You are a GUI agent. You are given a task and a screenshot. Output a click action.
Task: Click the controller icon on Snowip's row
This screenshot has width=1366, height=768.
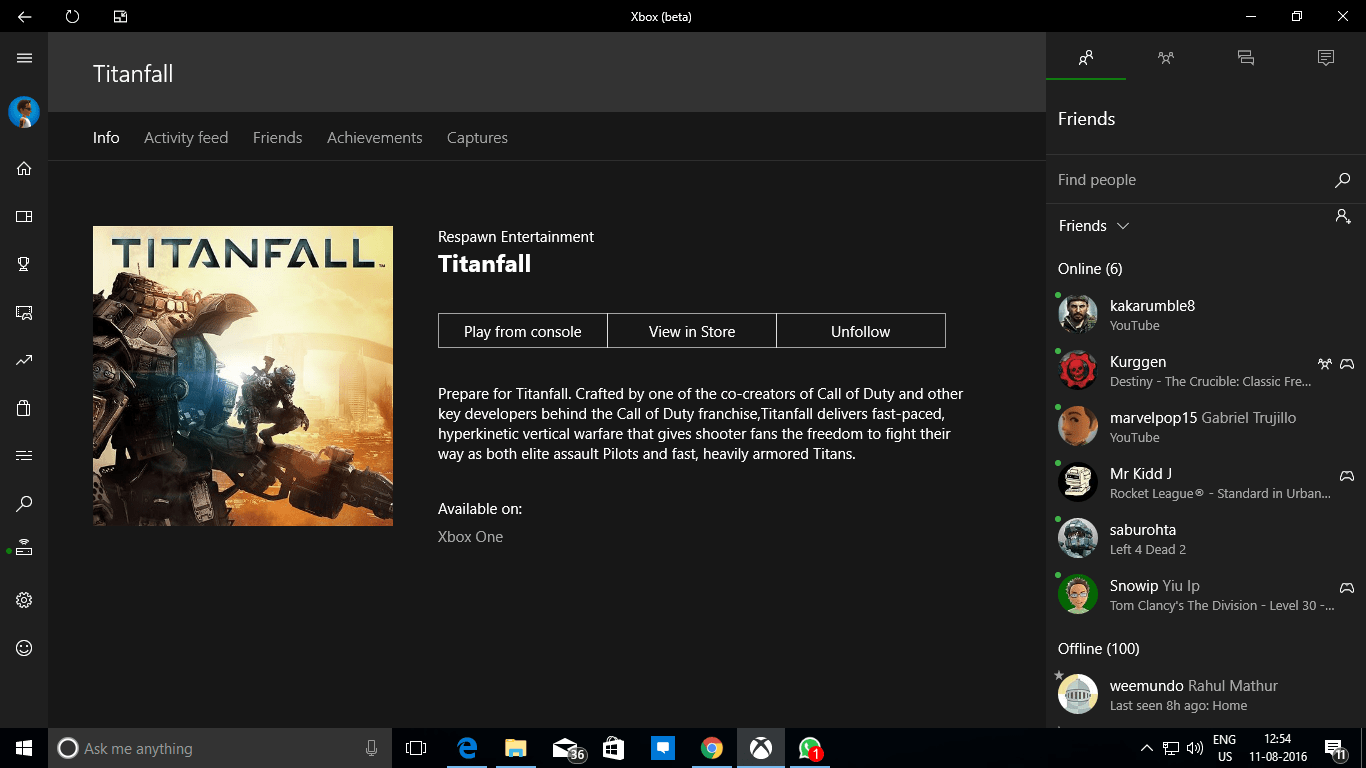(x=1347, y=587)
